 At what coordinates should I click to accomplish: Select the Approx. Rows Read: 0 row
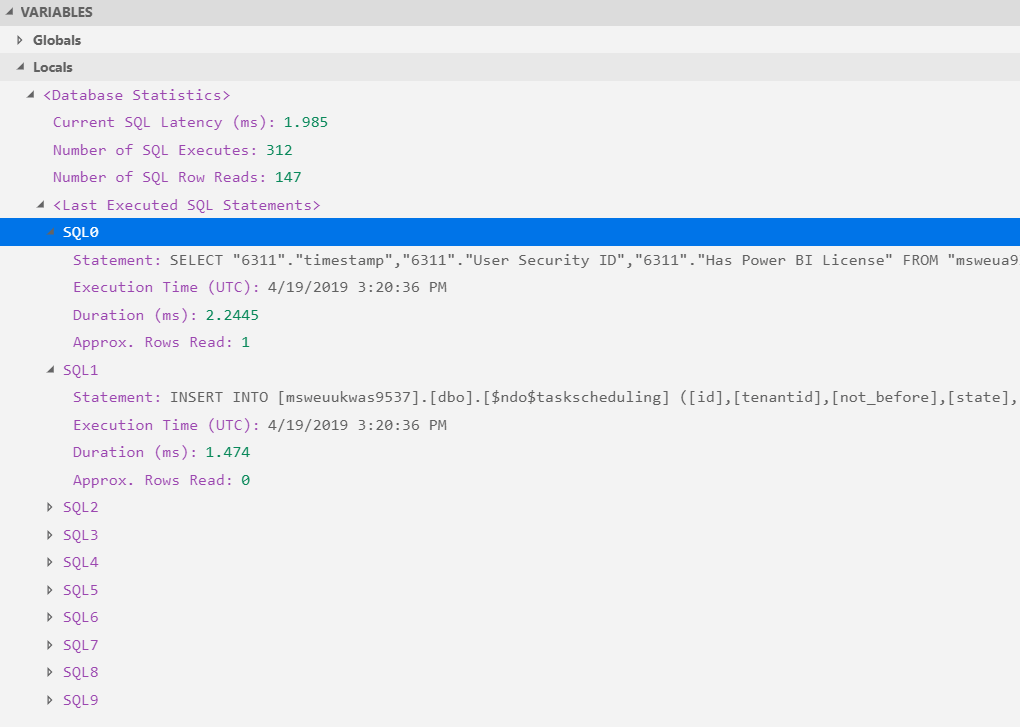coord(510,480)
